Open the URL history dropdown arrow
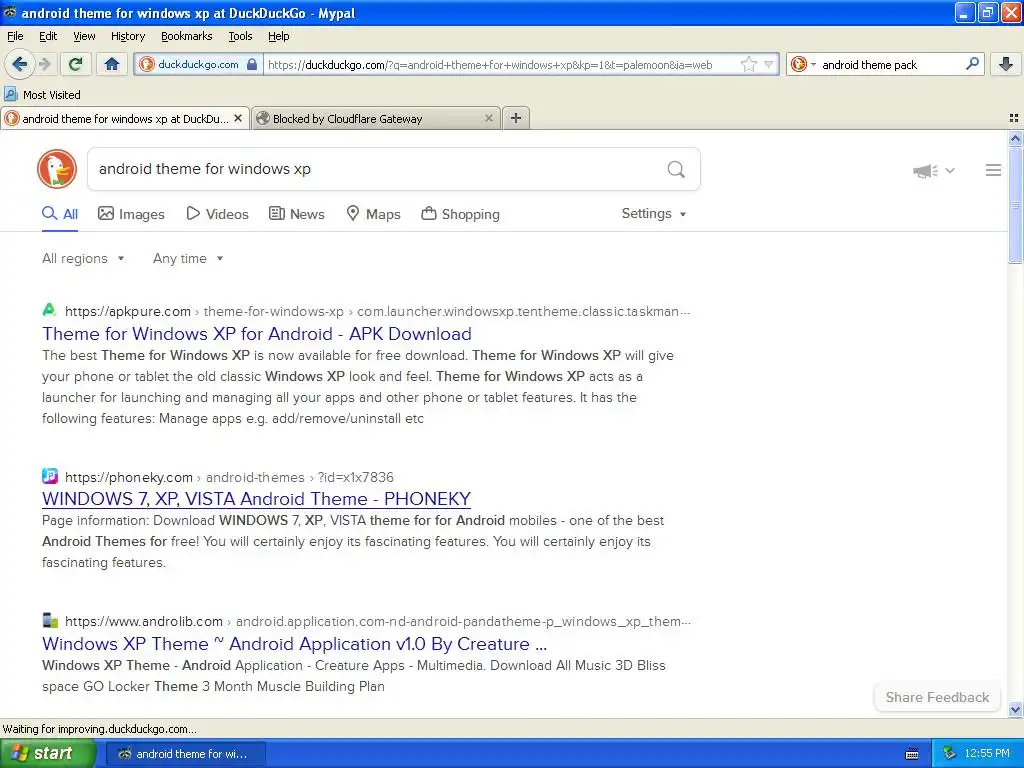 [x=769, y=64]
